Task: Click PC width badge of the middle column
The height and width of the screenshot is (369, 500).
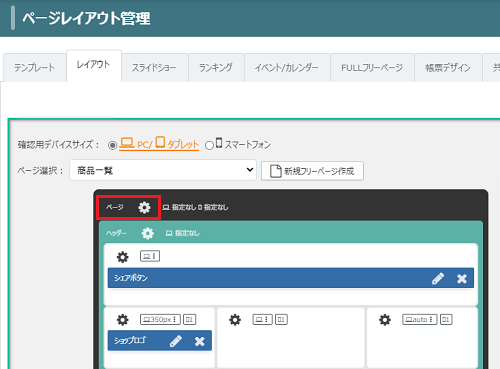Action: click(x=263, y=320)
